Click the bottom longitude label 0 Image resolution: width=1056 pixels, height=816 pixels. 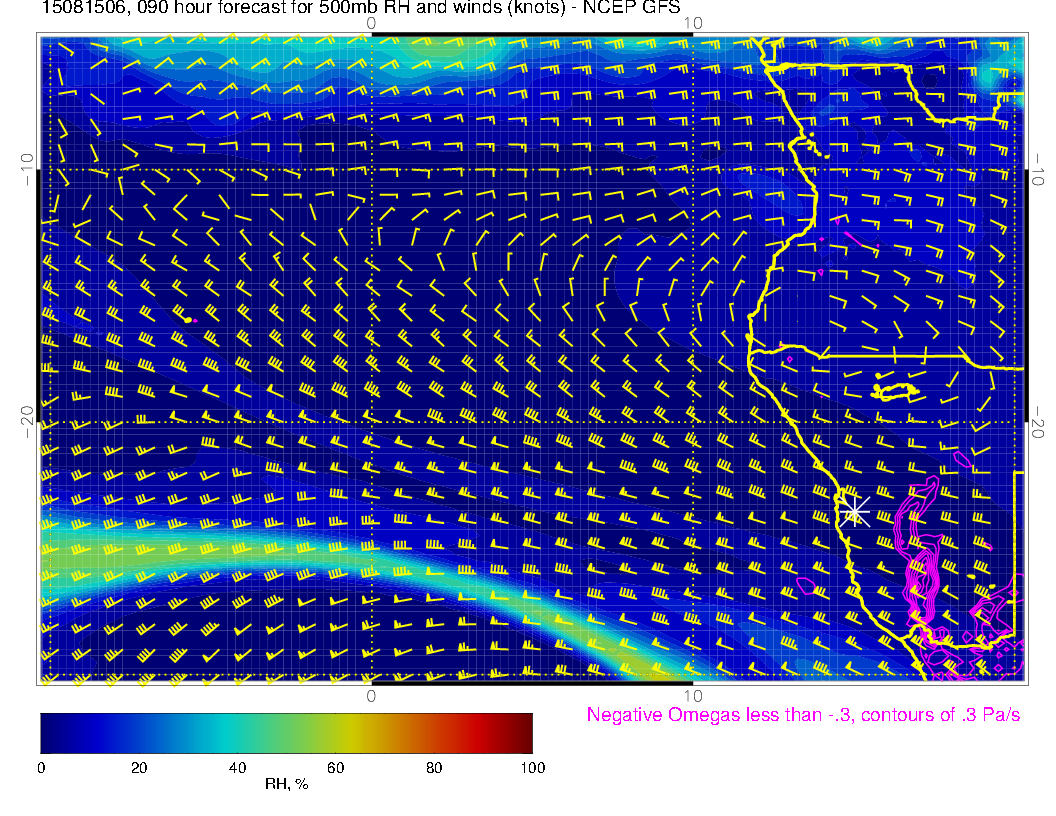click(371, 696)
